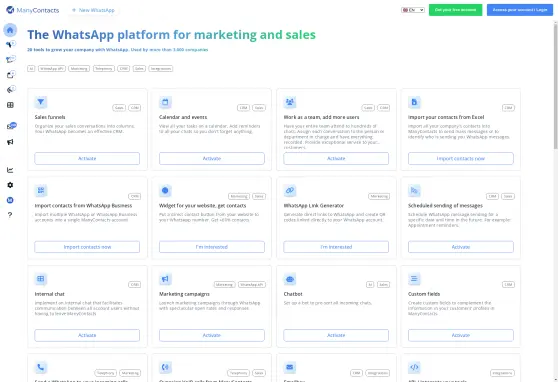Click Get your free account button
The image size is (558, 382).
click(456, 10)
